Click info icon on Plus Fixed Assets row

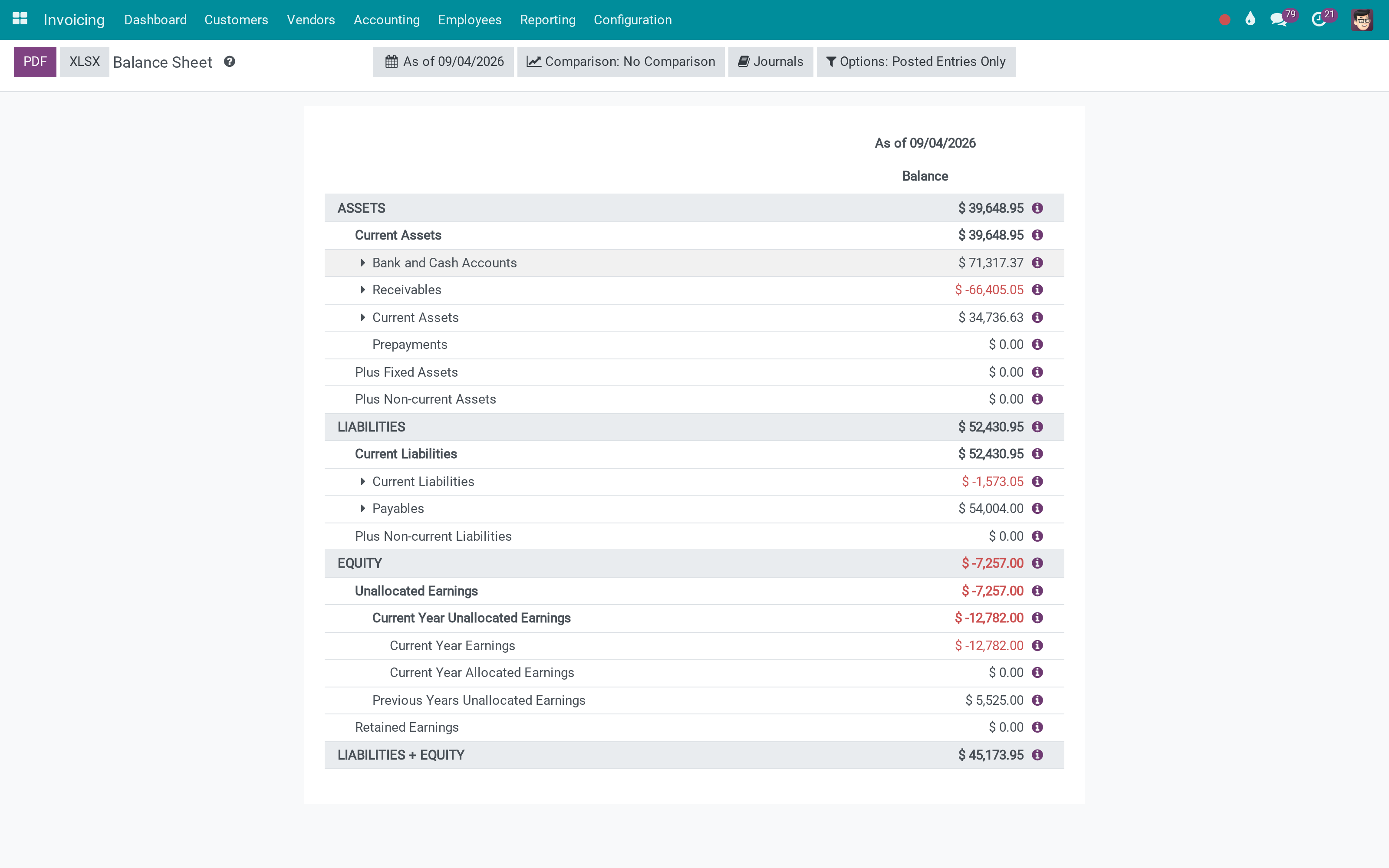point(1037,372)
